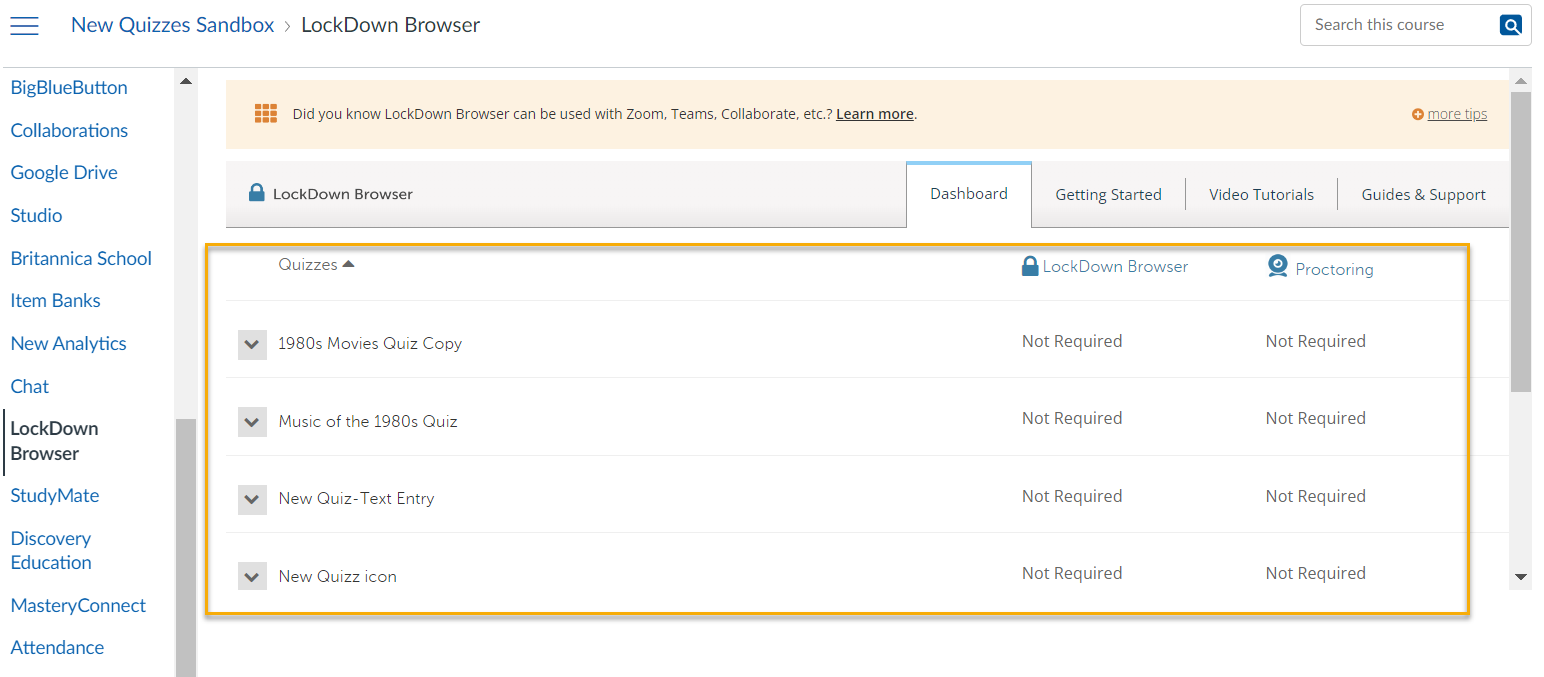
Task: Select the Guides & Support tab
Action: click(x=1423, y=195)
